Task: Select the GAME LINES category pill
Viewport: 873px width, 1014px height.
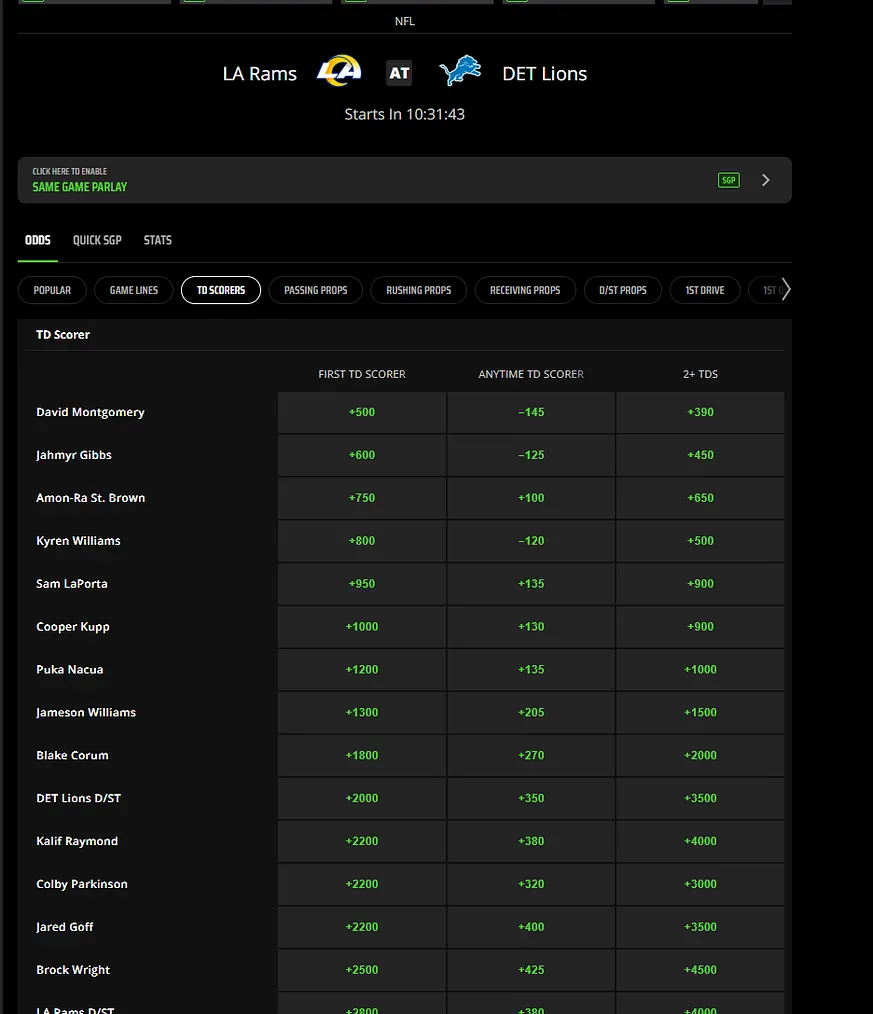Action: coord(134,290)
